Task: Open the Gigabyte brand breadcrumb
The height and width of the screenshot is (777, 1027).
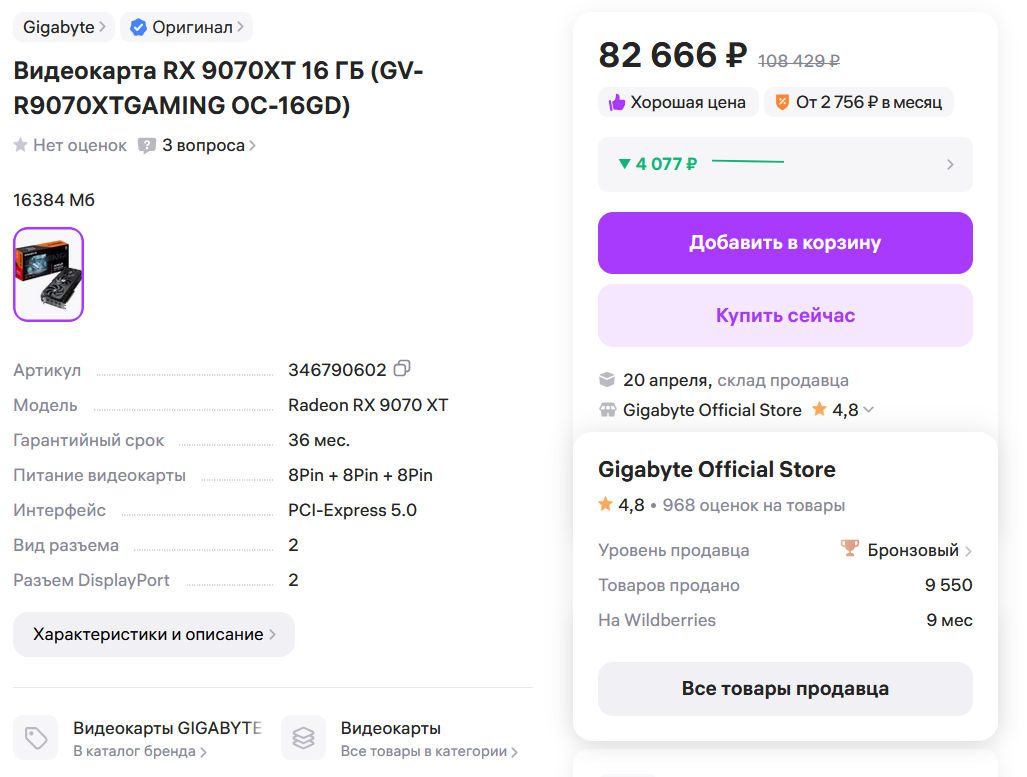Action: (x=64, y=28)
